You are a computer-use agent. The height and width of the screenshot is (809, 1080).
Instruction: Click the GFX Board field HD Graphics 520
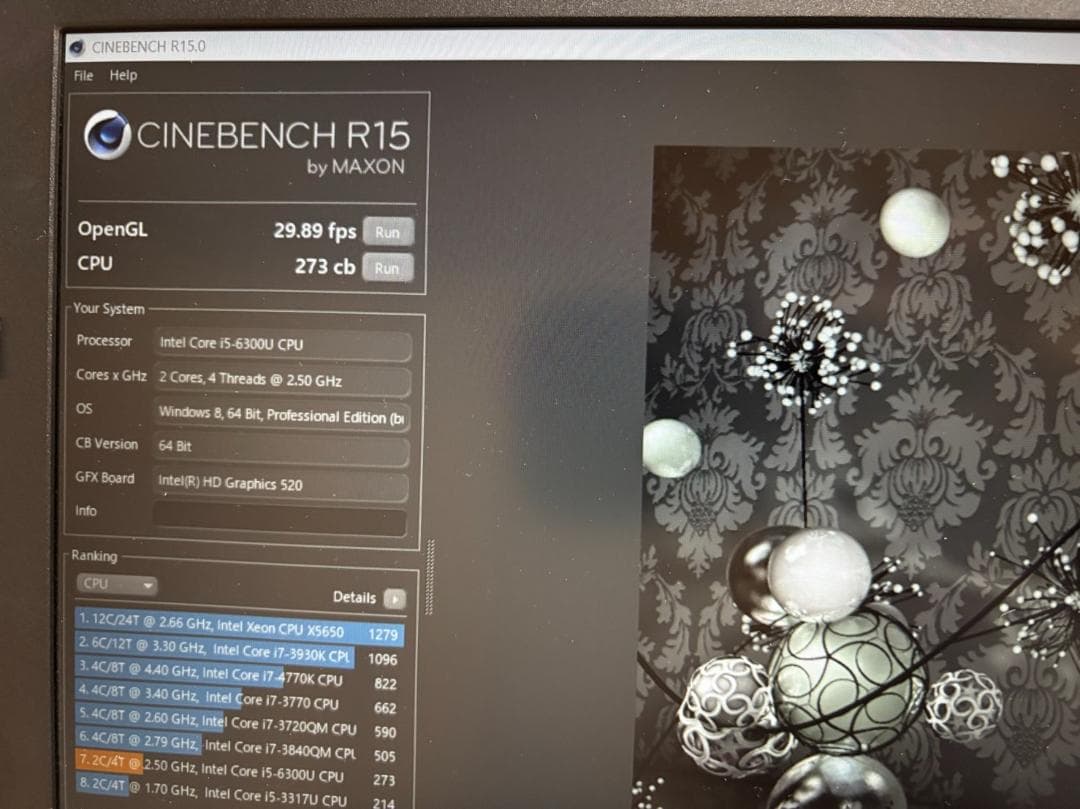pos(282,485)
